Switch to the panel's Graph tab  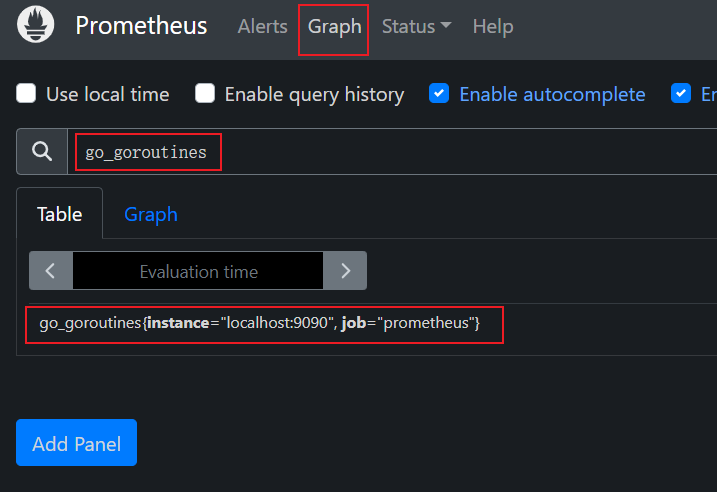coord(151,214)
